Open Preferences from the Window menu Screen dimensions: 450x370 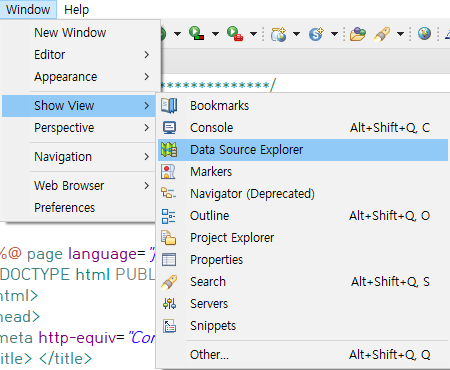(x=79, y=208)
